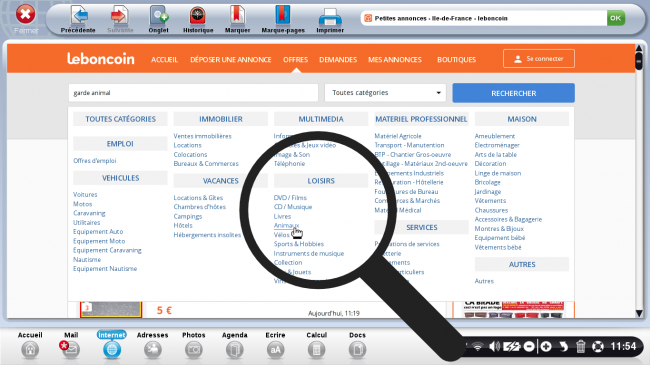This screenshot has width=650, height=365.
Task: Open the Voitures category link
Action: click(85, 195)
